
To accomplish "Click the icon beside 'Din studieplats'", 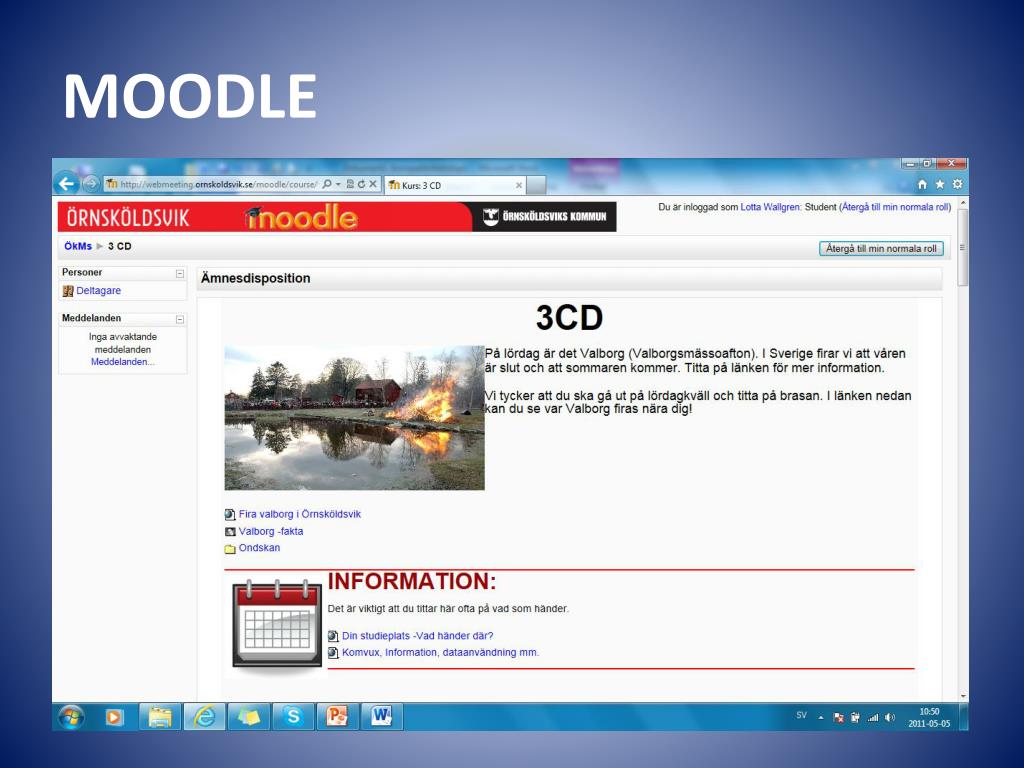I will [x=333, y=636].
